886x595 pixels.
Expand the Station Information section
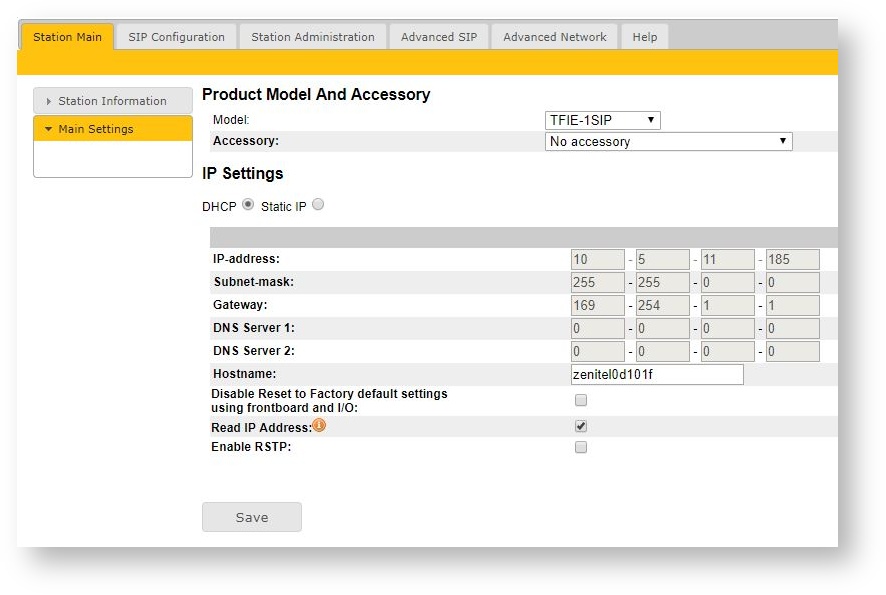(112, 101)
